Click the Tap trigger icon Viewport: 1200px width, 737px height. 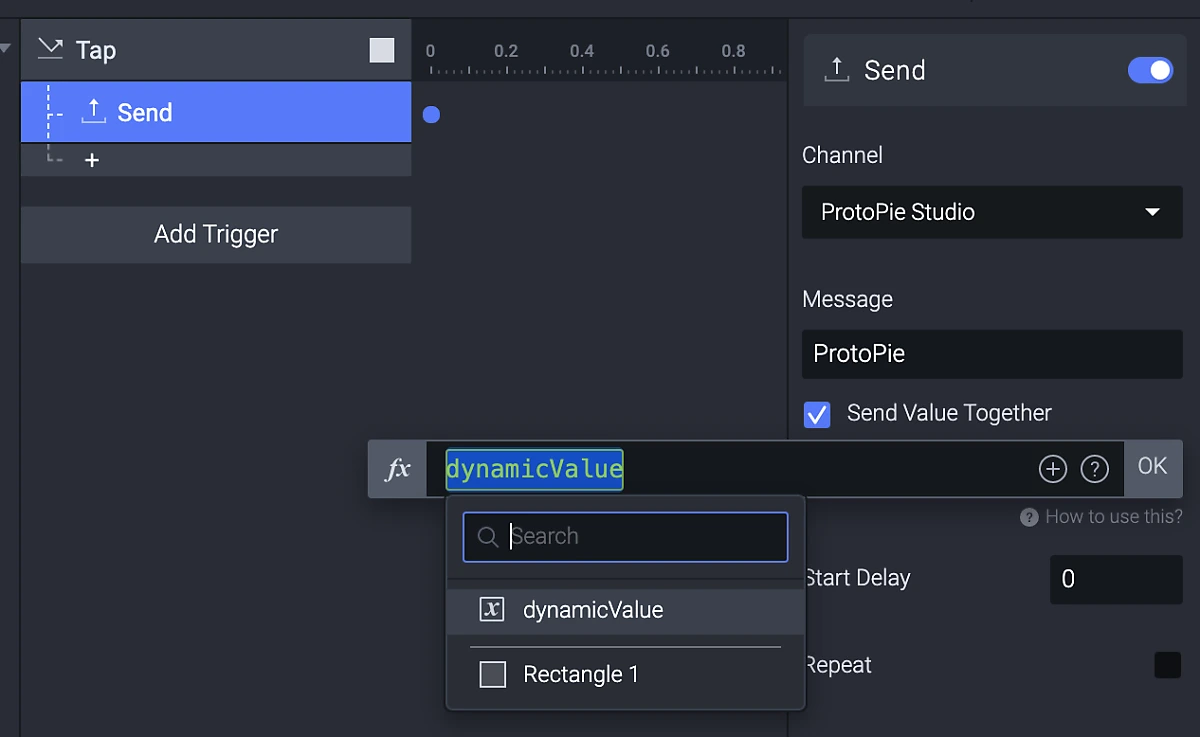tap(50, 48)
